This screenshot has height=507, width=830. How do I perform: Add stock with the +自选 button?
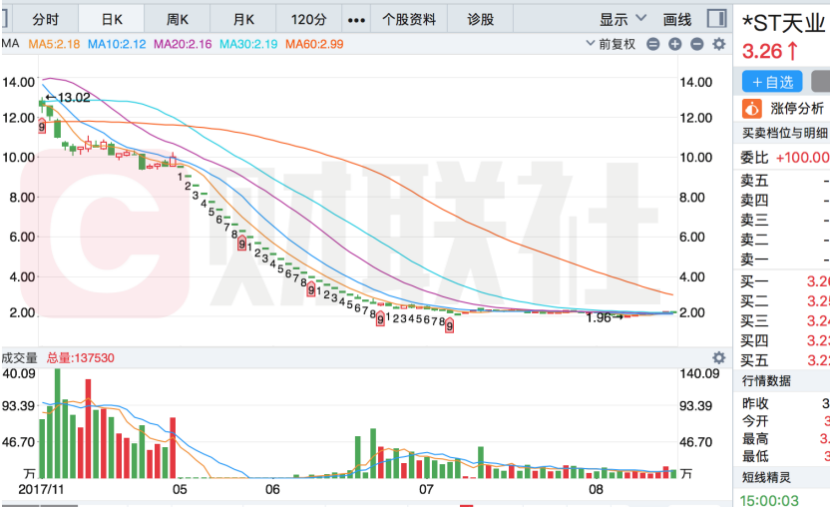[772, 81]
